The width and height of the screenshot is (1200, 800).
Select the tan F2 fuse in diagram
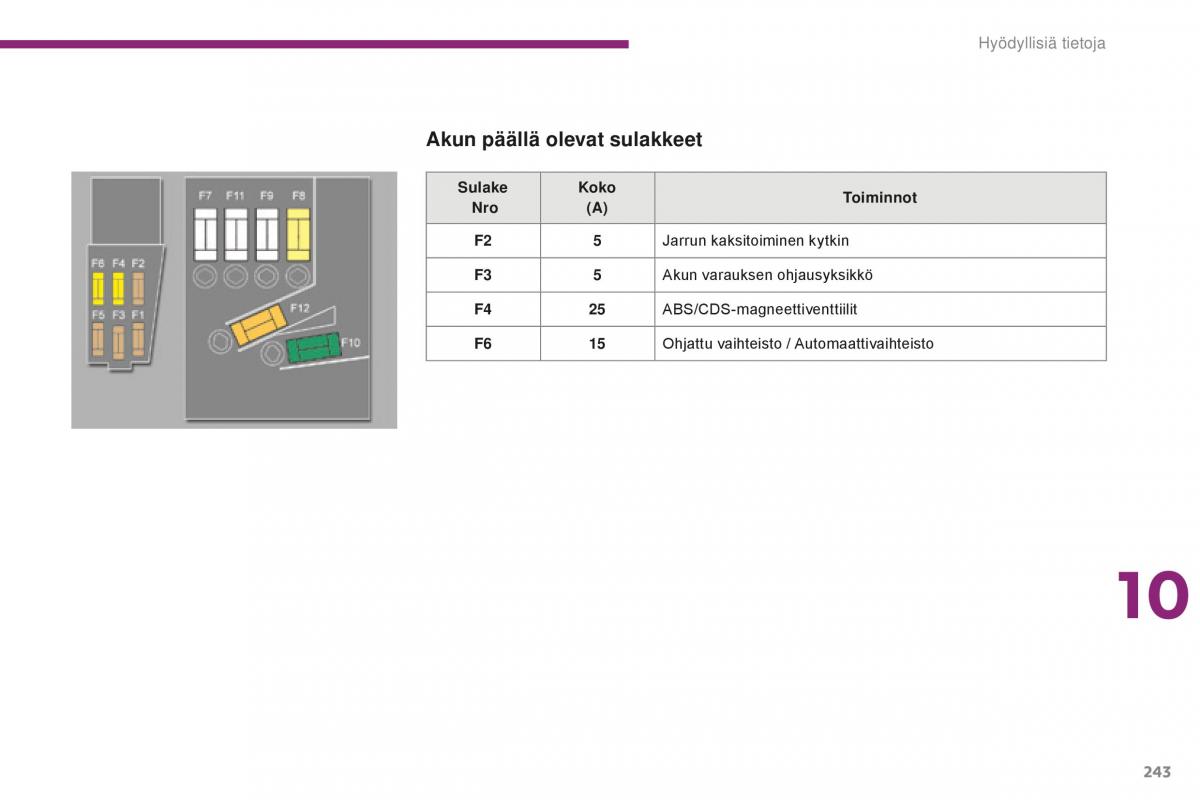point(138,289)
